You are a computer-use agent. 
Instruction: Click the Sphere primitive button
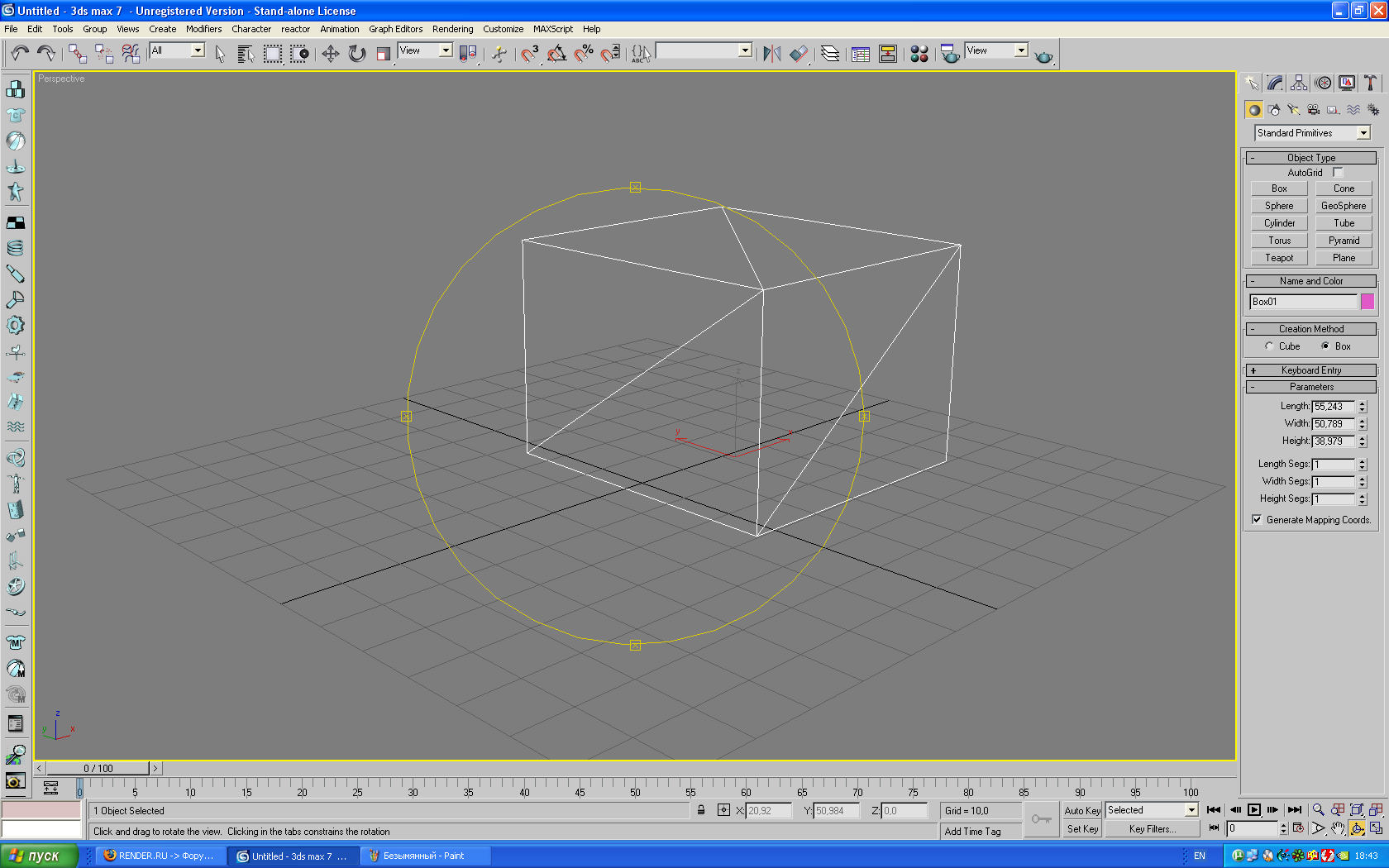click(1279, 206)
